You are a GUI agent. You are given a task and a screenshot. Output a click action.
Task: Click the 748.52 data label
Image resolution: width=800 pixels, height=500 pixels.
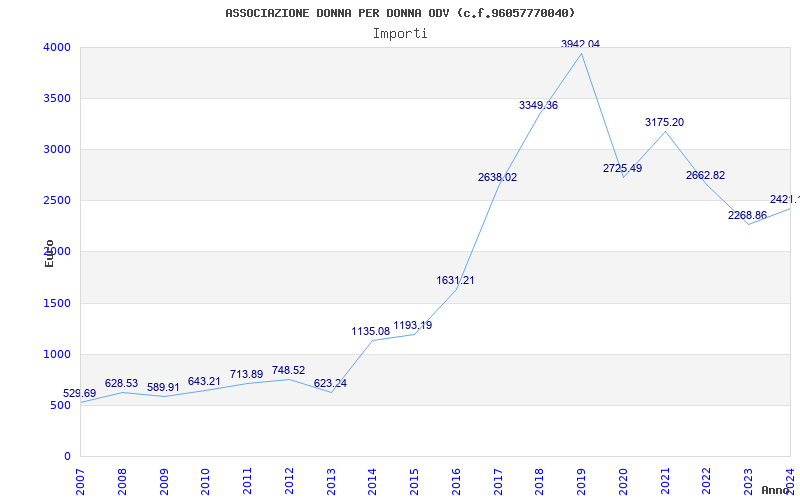pos(288,370)
